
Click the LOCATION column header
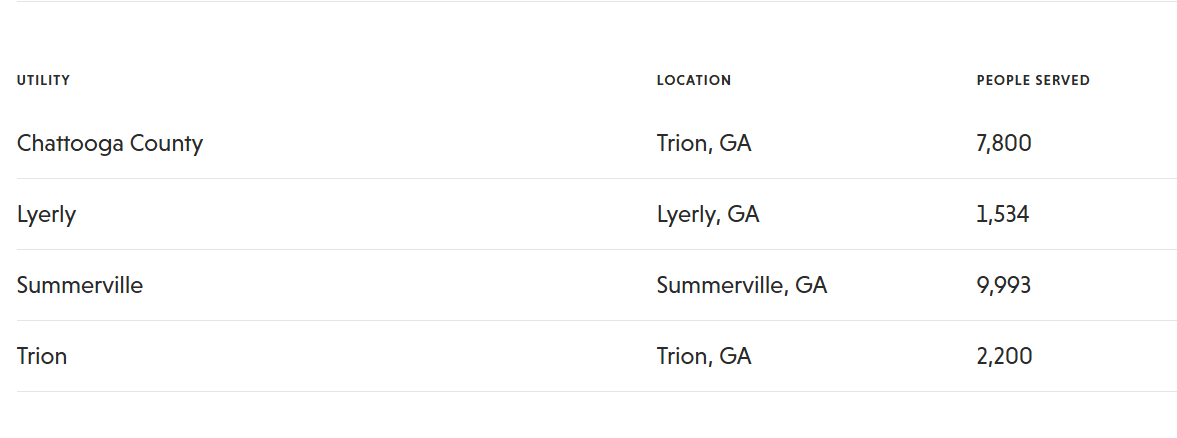694,80
